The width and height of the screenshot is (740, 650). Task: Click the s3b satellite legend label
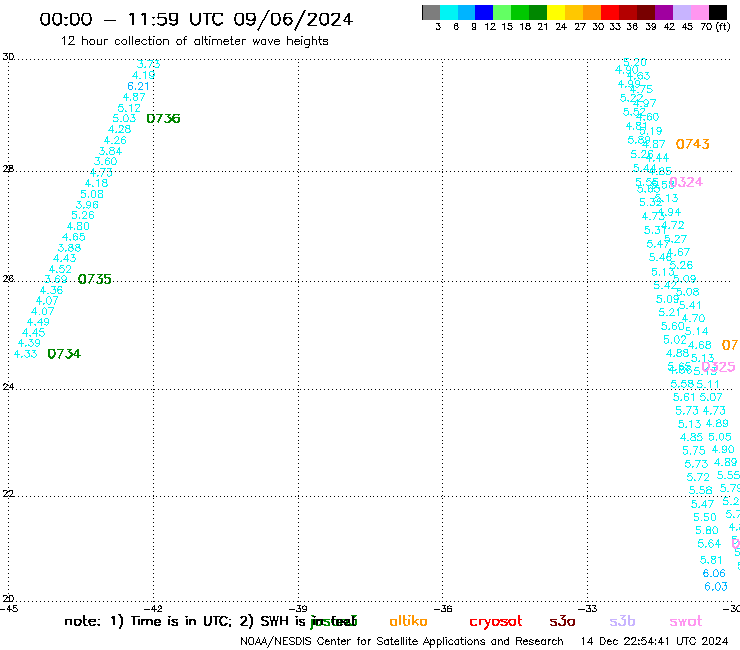pos(622,621)
